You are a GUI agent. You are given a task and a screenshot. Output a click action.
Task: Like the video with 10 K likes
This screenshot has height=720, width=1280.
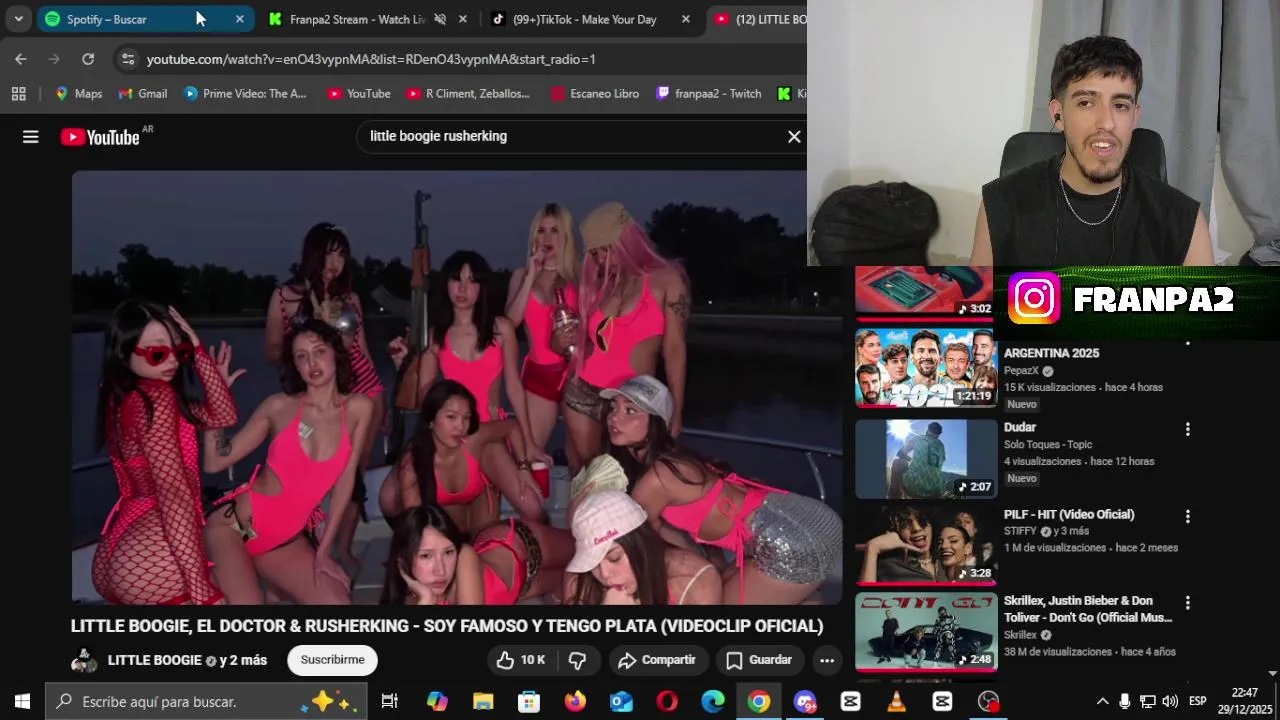point(521,660)
